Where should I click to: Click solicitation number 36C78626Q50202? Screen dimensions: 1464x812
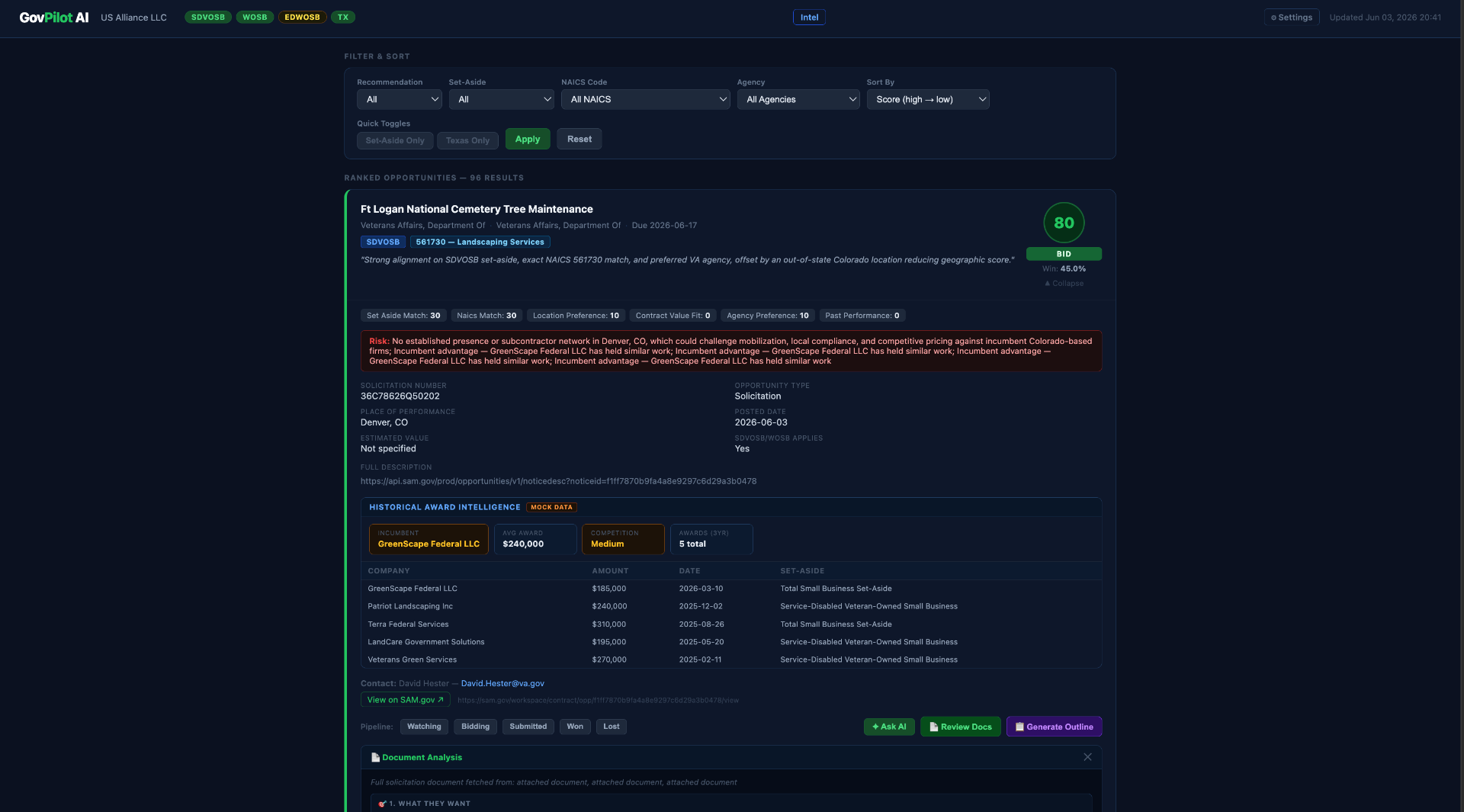[400, 396]
